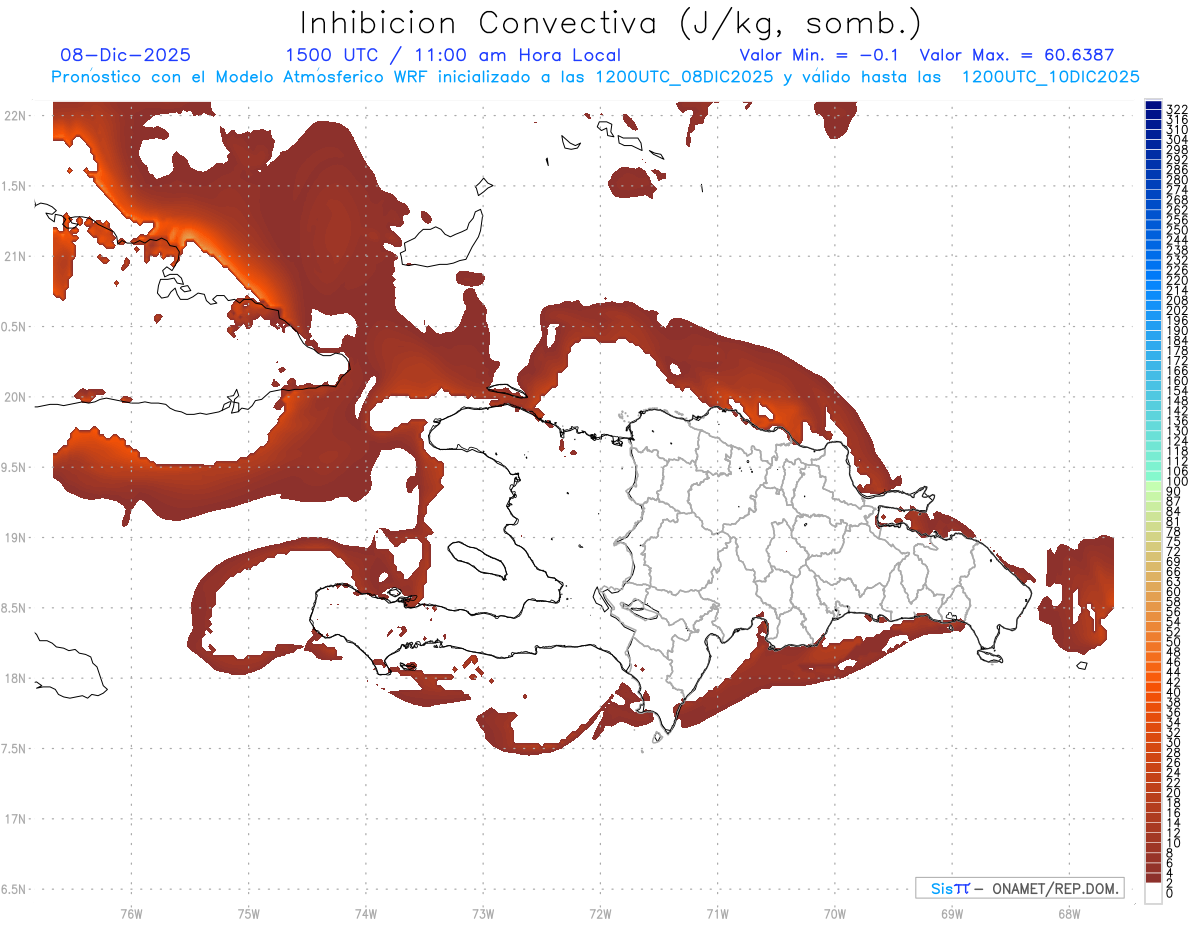1200x927 pixels.
Task: Click the '74W' longitude label
Action: 366,914
